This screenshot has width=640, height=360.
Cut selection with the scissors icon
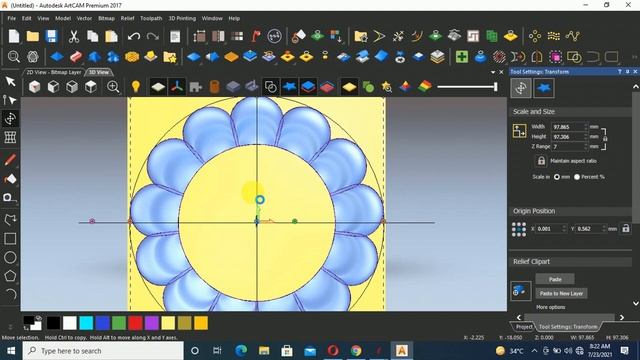click(73, 36)
